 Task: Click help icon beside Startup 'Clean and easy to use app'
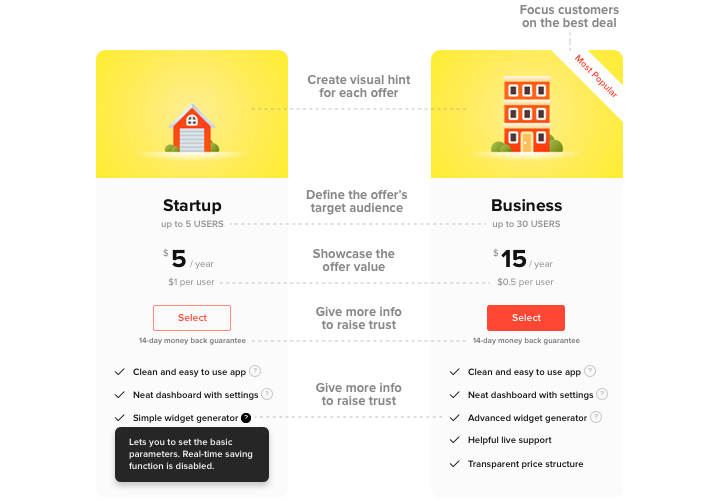coord(255,371)
